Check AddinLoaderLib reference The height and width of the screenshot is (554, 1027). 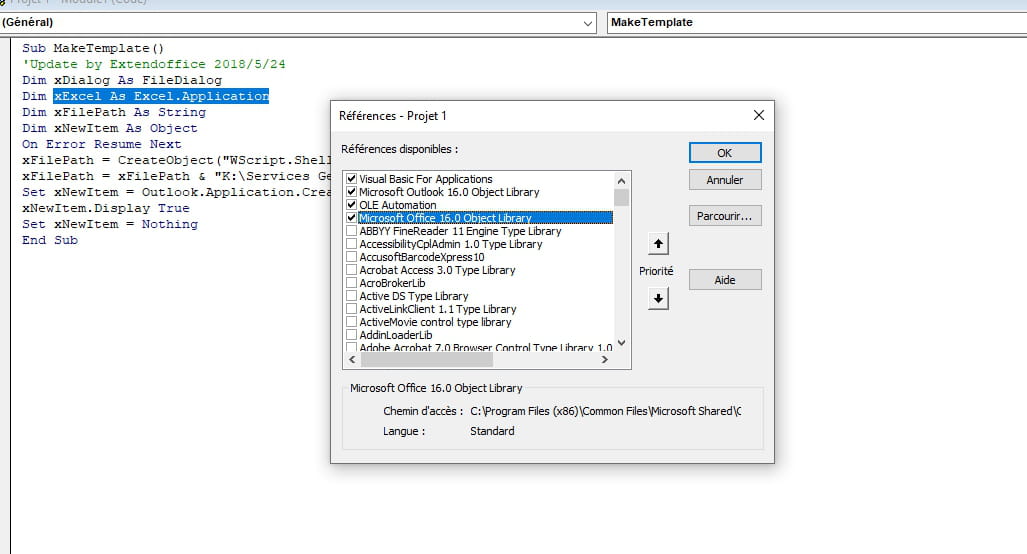tap(352, 335)
